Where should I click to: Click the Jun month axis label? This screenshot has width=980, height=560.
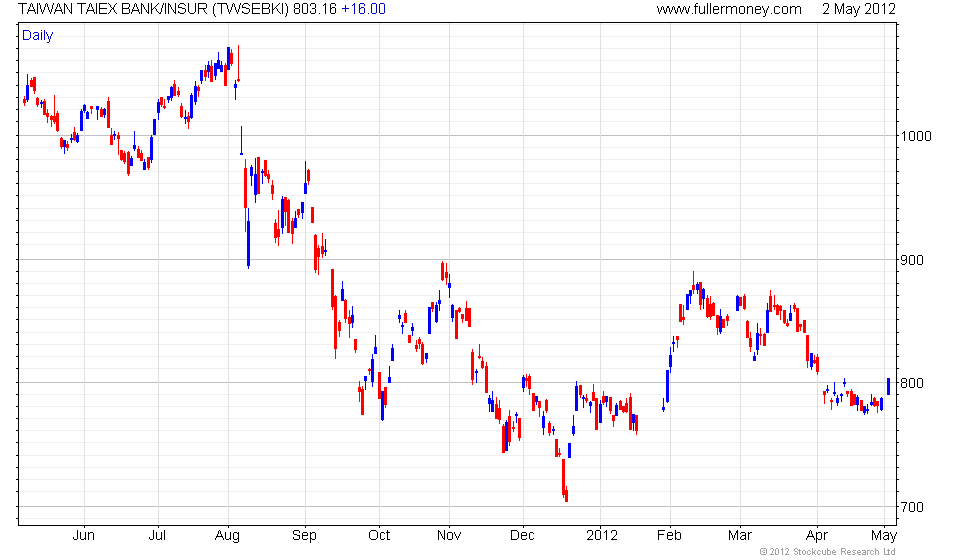pyautogui.click(x=84, y=536)
